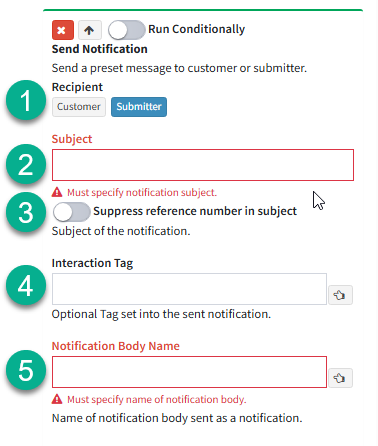Select Customer as recipient
This screenshot has height=446, width=378.
(79, 107)
